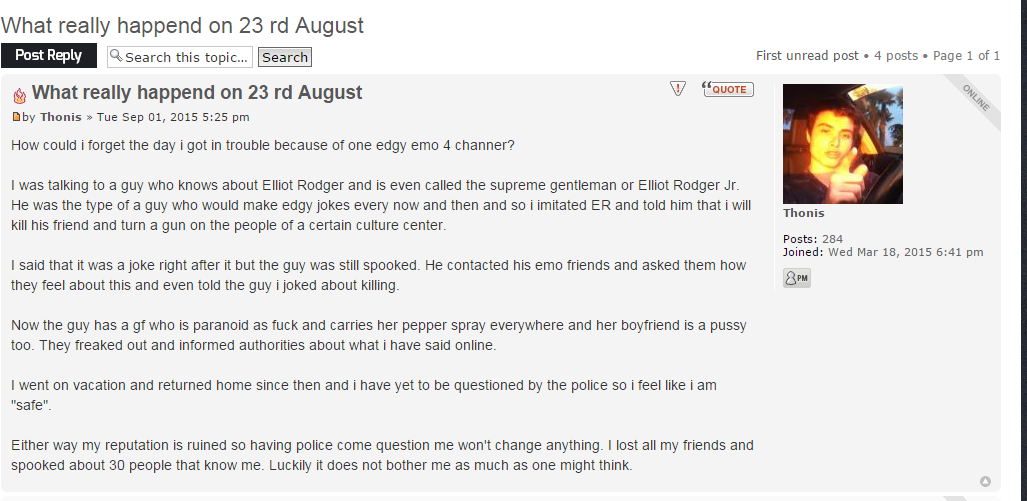Click Thonis username below the avatar
Screen dimensions: 1027x501
point(804,213)
